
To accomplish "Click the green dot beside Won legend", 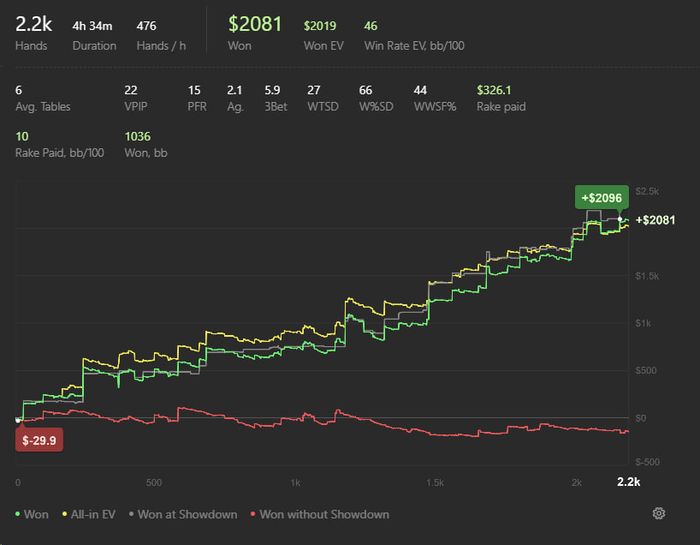I will click(17, 514).
